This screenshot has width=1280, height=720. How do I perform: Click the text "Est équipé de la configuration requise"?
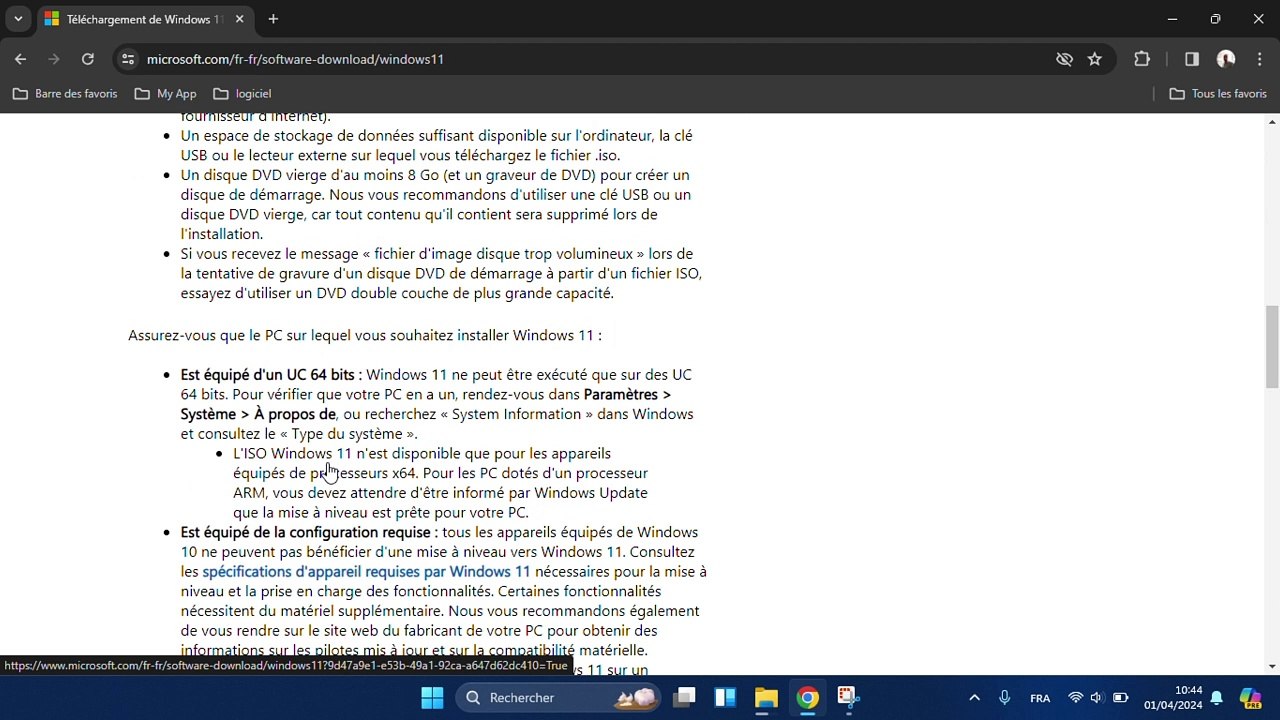[305, 532]
